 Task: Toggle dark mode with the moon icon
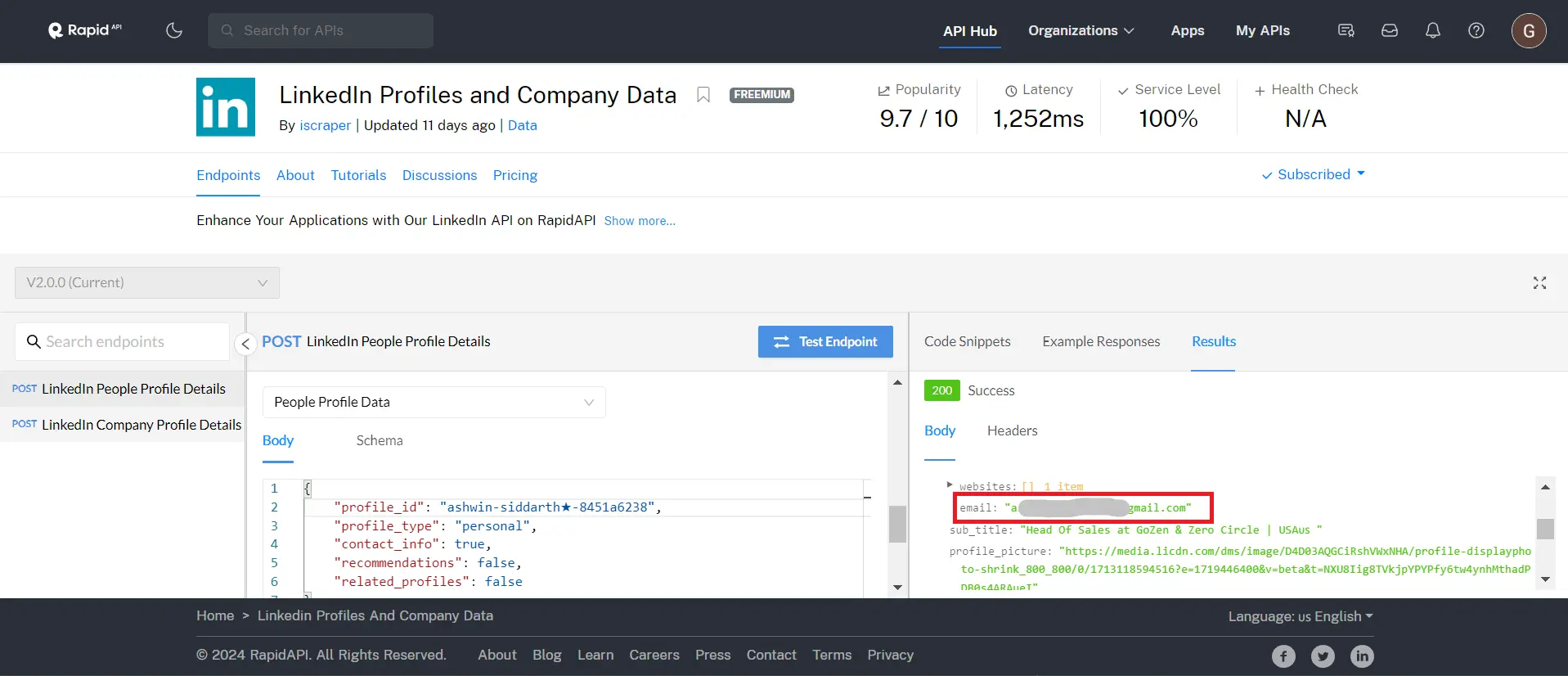pos(174,30)
